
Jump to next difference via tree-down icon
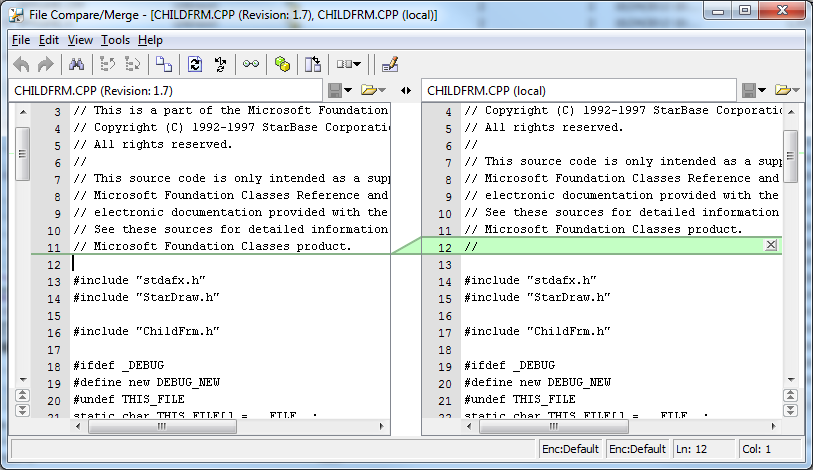coord(132,64)
